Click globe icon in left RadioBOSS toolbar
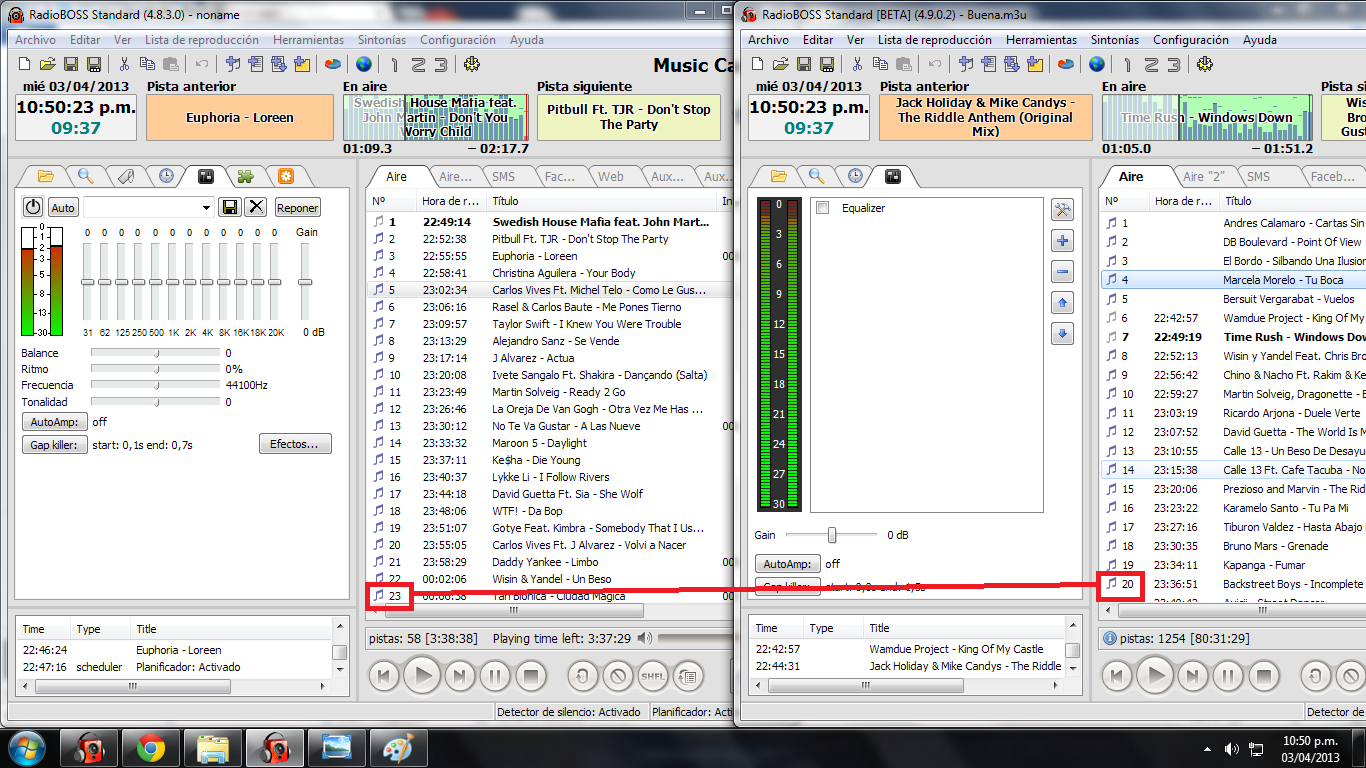Image resolution: width=1366 pixels, height=768 pixels. click(363, 64)
